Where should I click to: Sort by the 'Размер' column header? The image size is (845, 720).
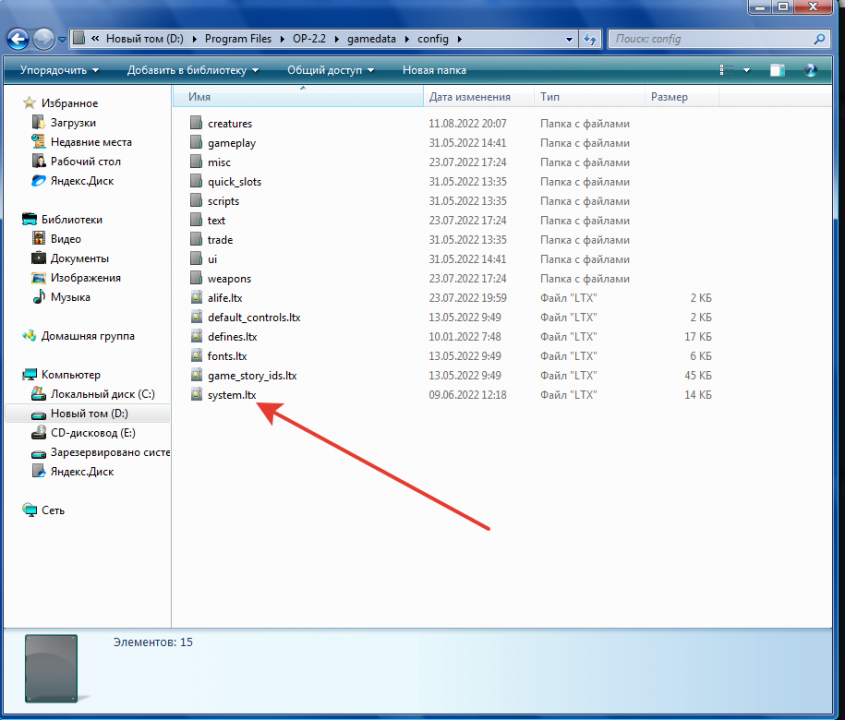click(682, 97)
